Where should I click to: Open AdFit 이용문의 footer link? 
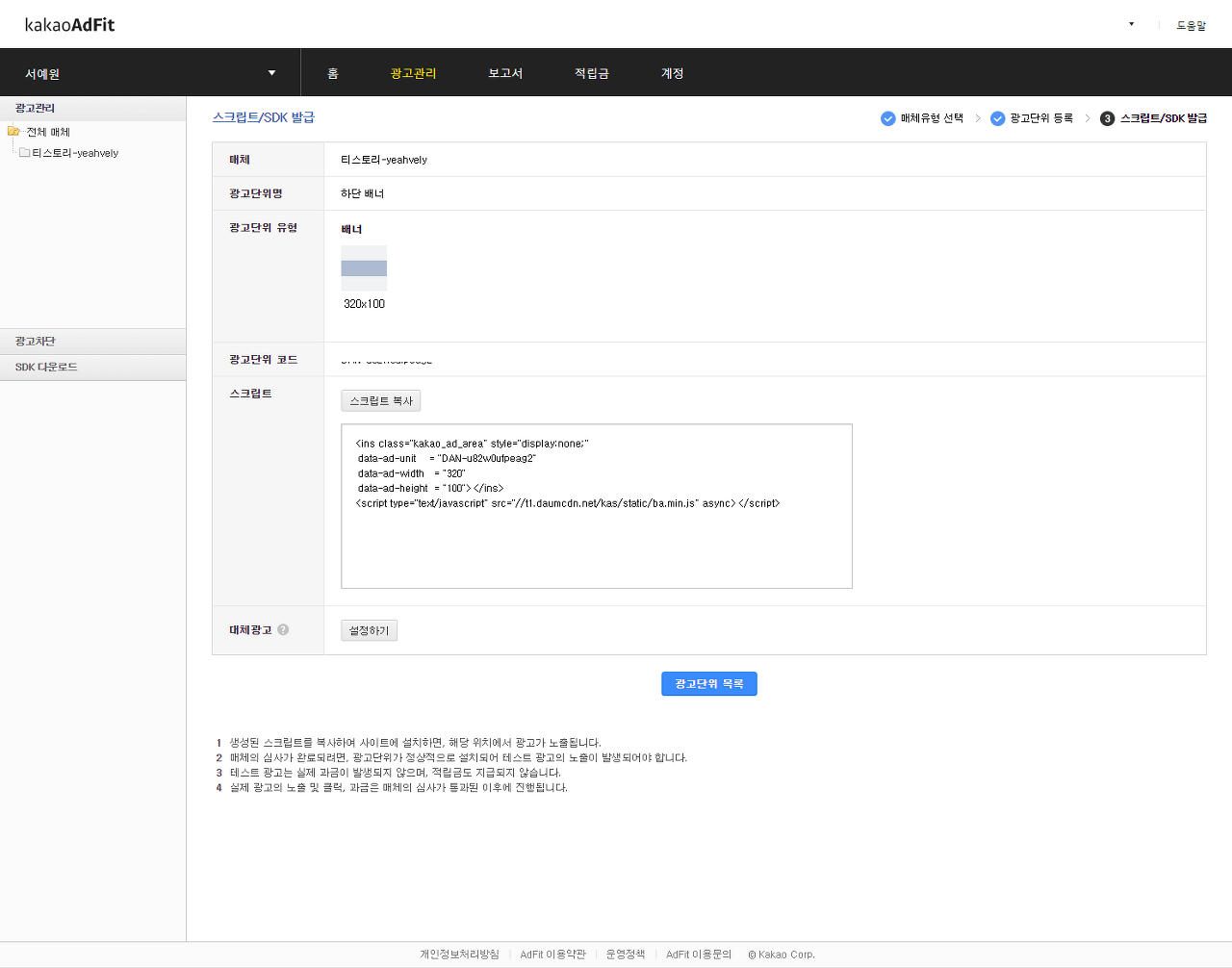(699, 955)
